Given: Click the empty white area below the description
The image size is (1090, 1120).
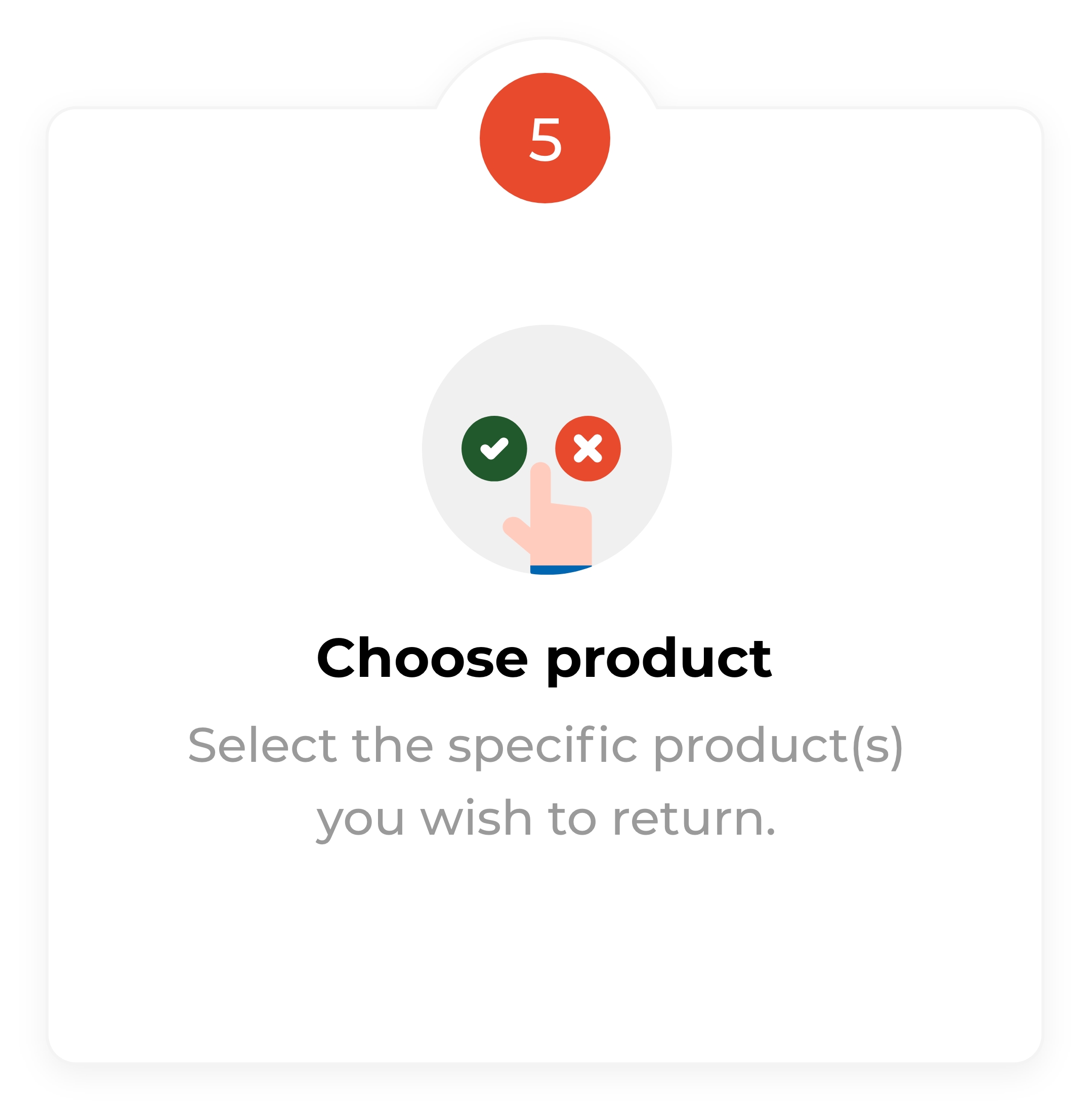Looking at the screenshot, I should (544, 944).
